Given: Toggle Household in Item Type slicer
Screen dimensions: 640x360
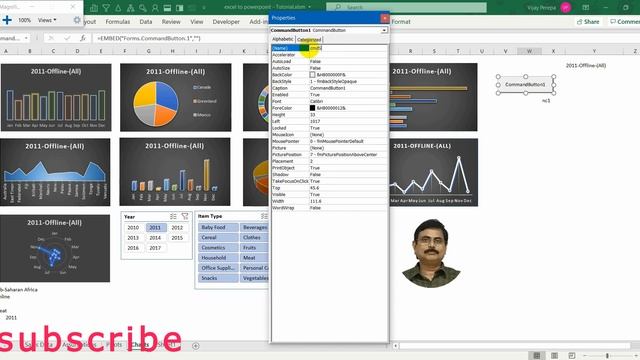Looking at the screenshot, I should pyautogui.click(x=218, y=258).
